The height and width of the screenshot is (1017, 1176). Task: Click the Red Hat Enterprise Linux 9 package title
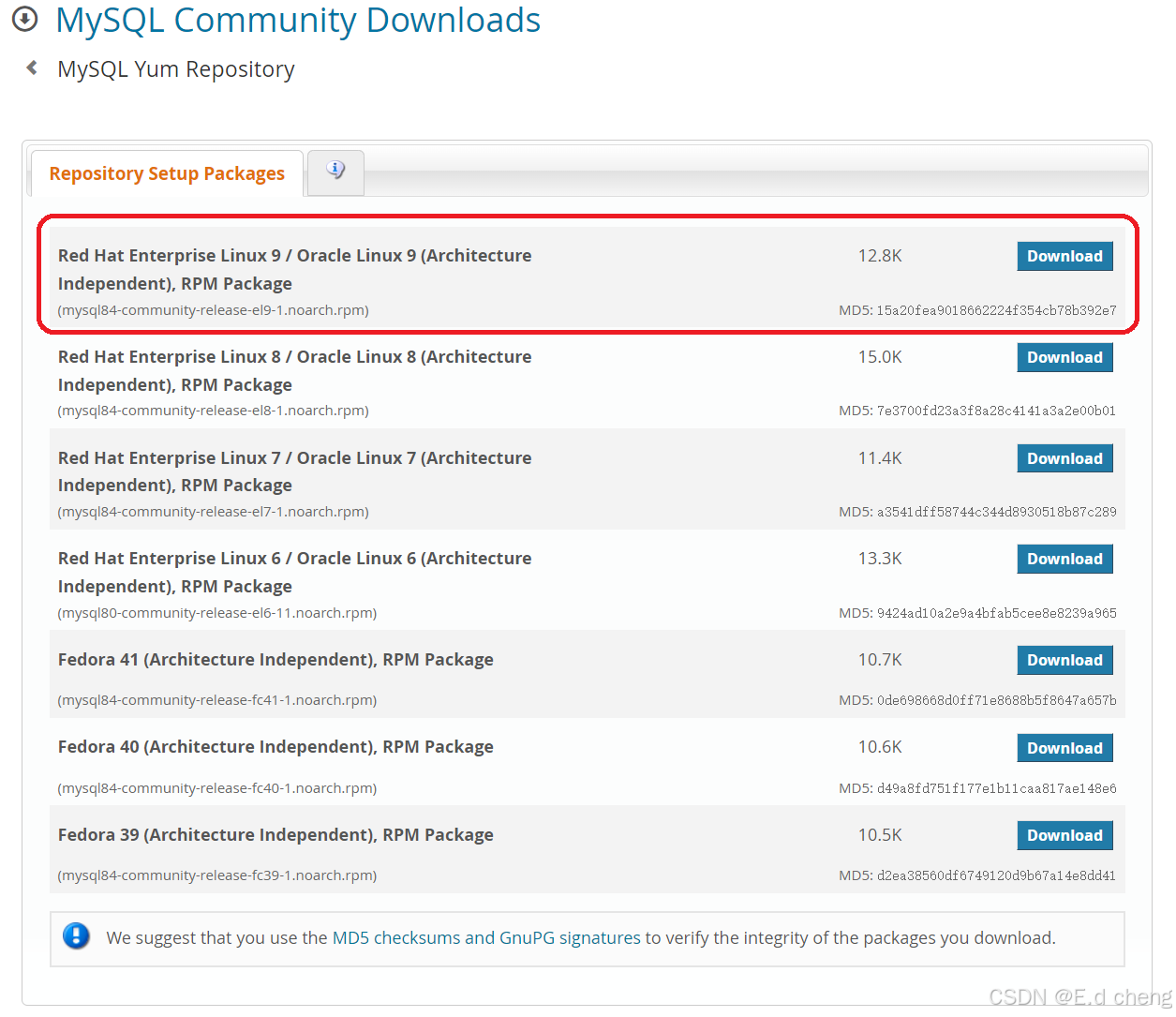point(294,269)
